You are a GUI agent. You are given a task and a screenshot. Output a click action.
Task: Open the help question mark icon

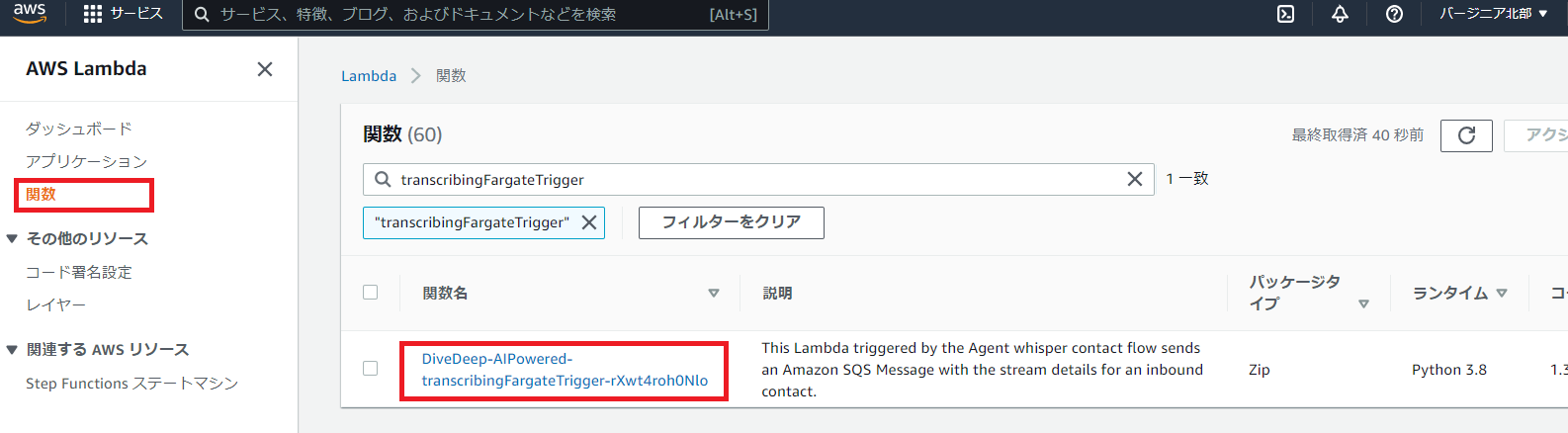(x=1394, y=14)
